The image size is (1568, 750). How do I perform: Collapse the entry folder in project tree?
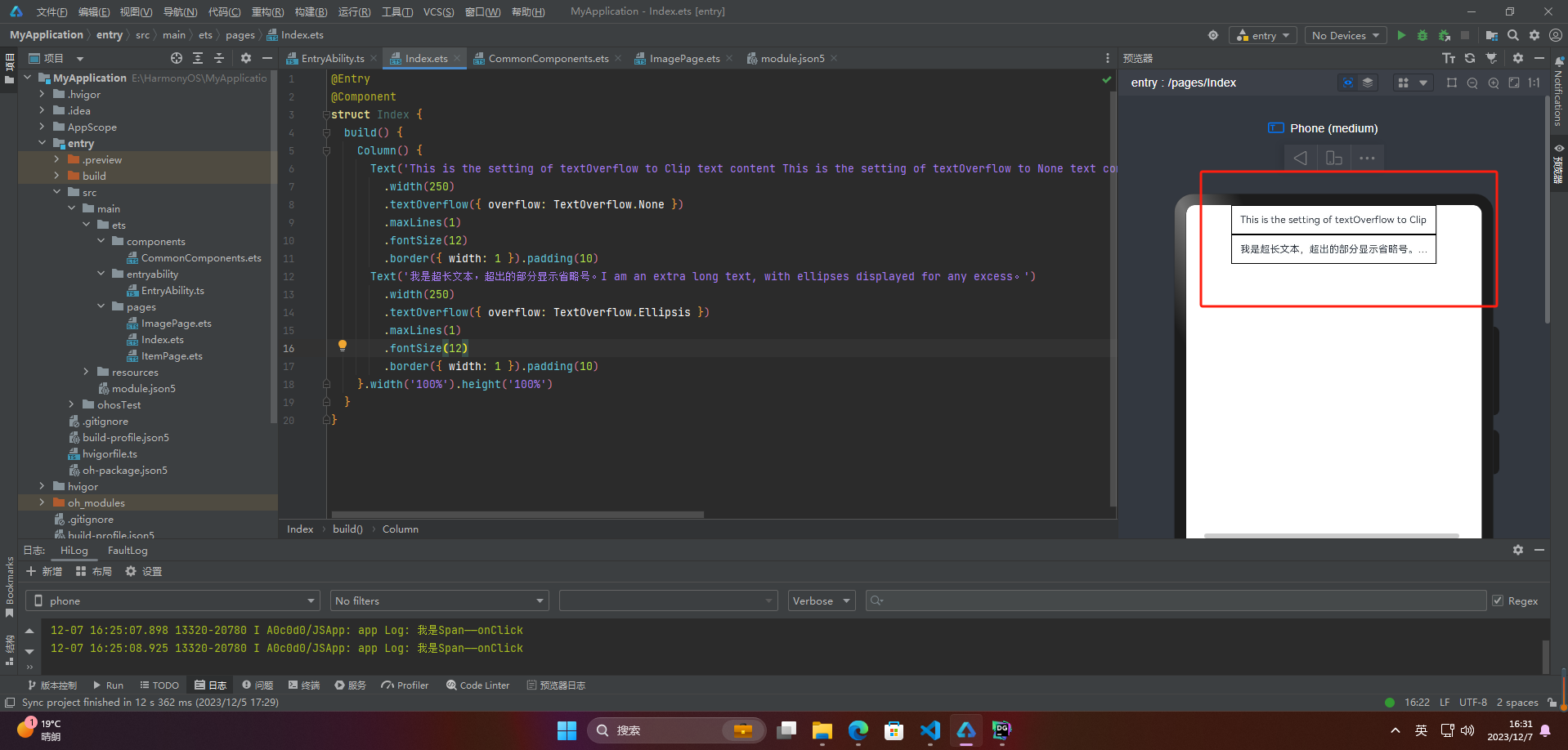(42, 143)
